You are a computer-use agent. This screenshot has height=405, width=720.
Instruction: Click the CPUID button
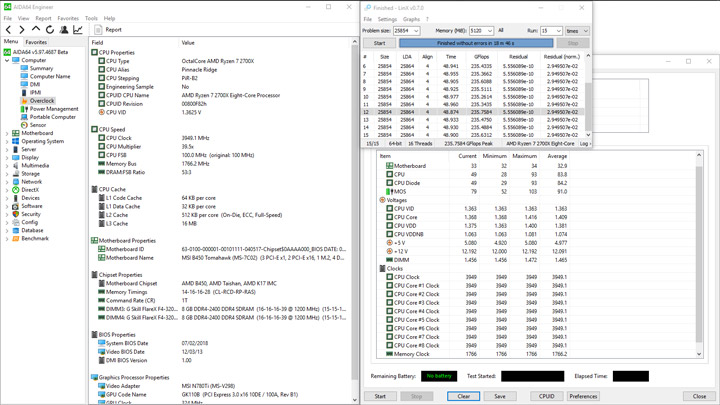[x=546, y=396]
